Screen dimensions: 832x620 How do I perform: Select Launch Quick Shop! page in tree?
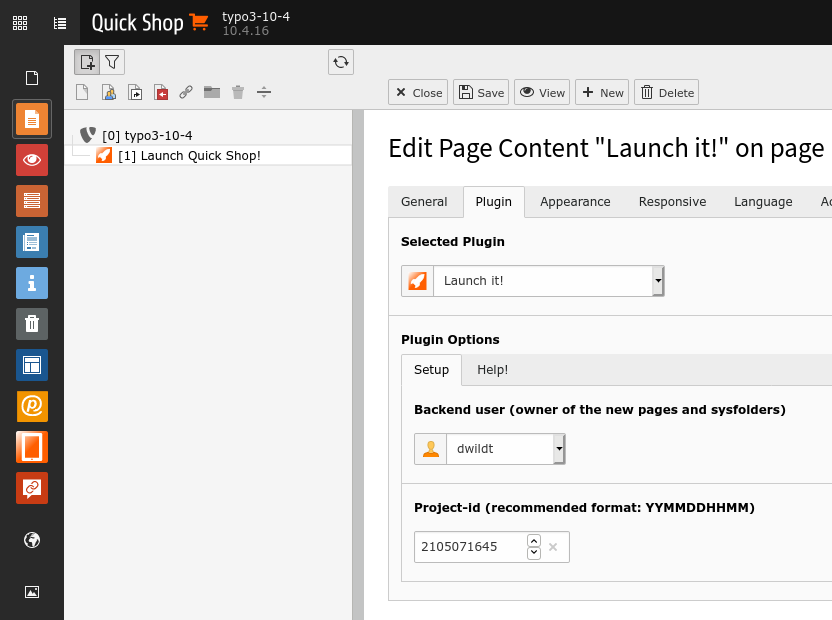(189, 156)
